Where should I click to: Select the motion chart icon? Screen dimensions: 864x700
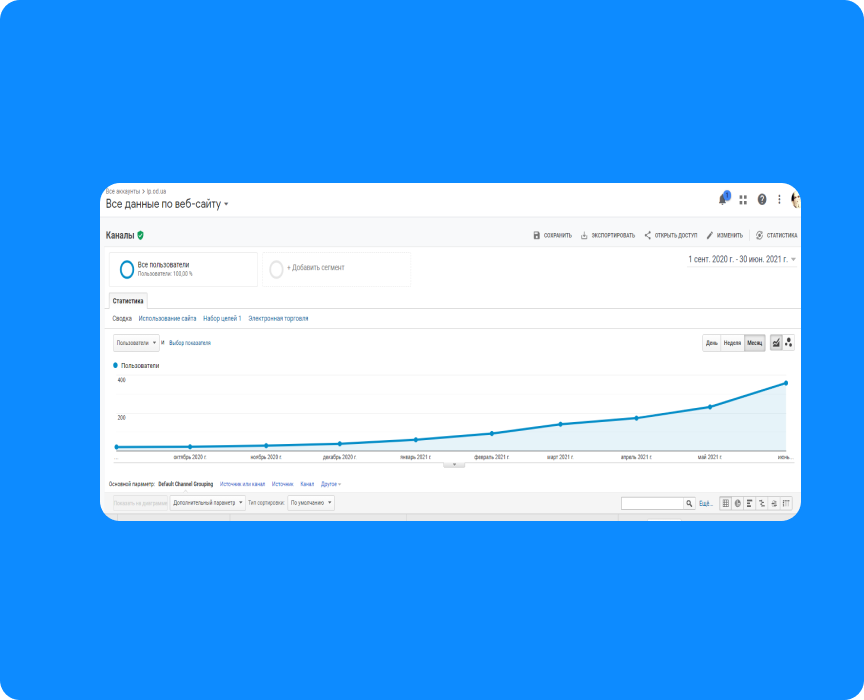(789, 343)
